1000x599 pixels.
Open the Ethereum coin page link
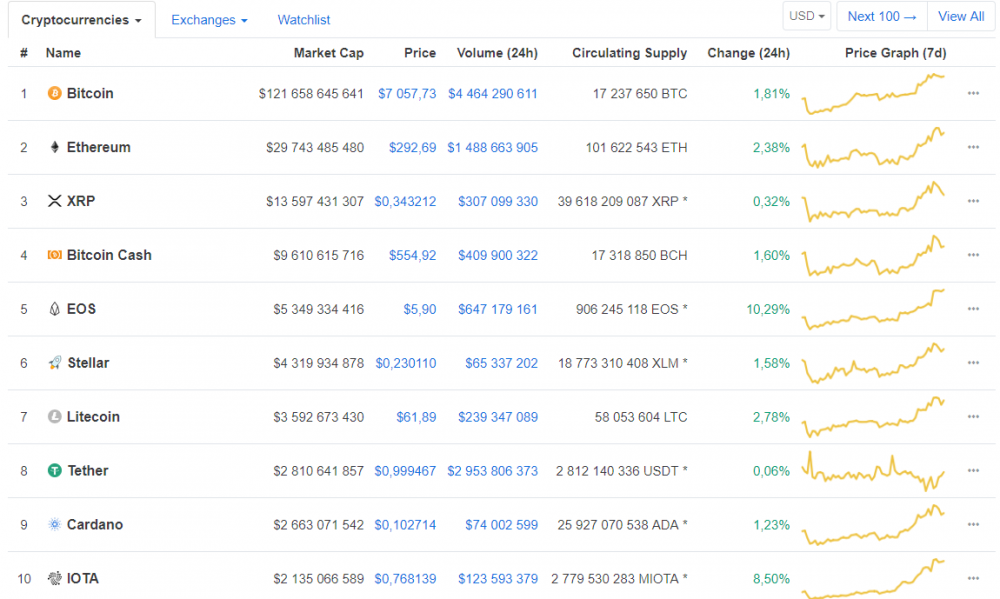click(99, 147)
